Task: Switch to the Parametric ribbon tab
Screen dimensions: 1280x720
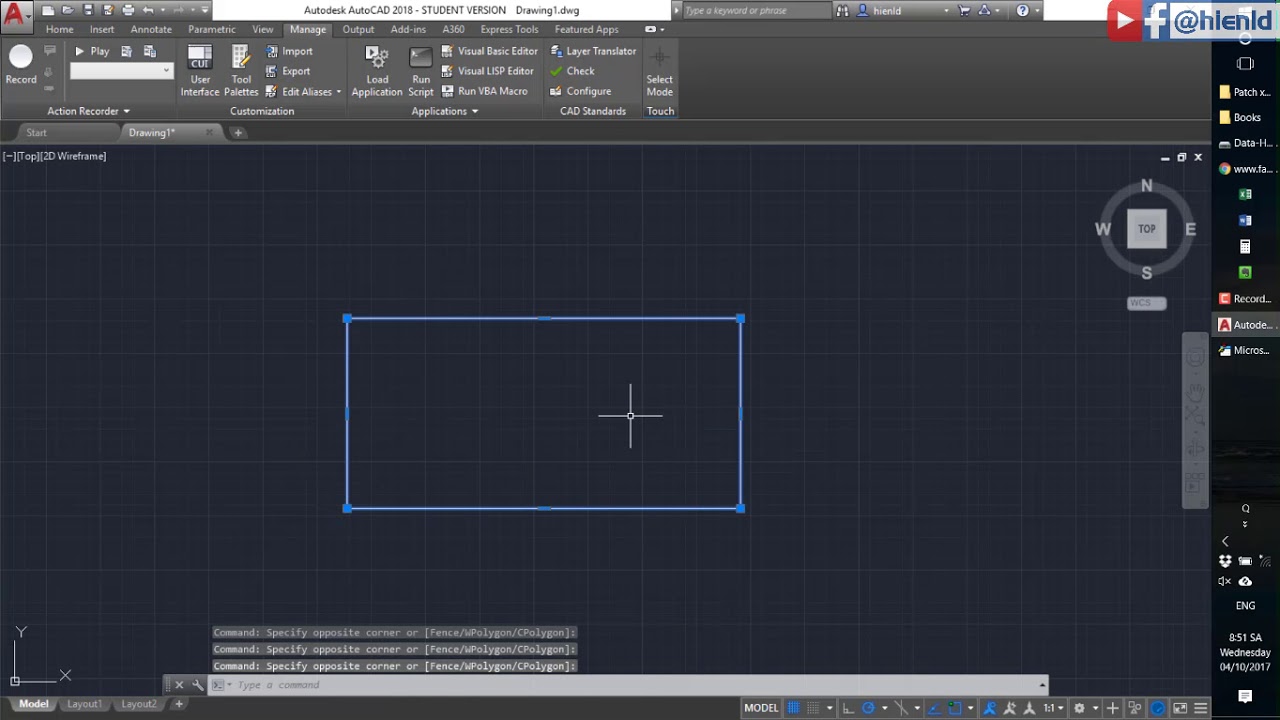Action: tap(212, 30)
